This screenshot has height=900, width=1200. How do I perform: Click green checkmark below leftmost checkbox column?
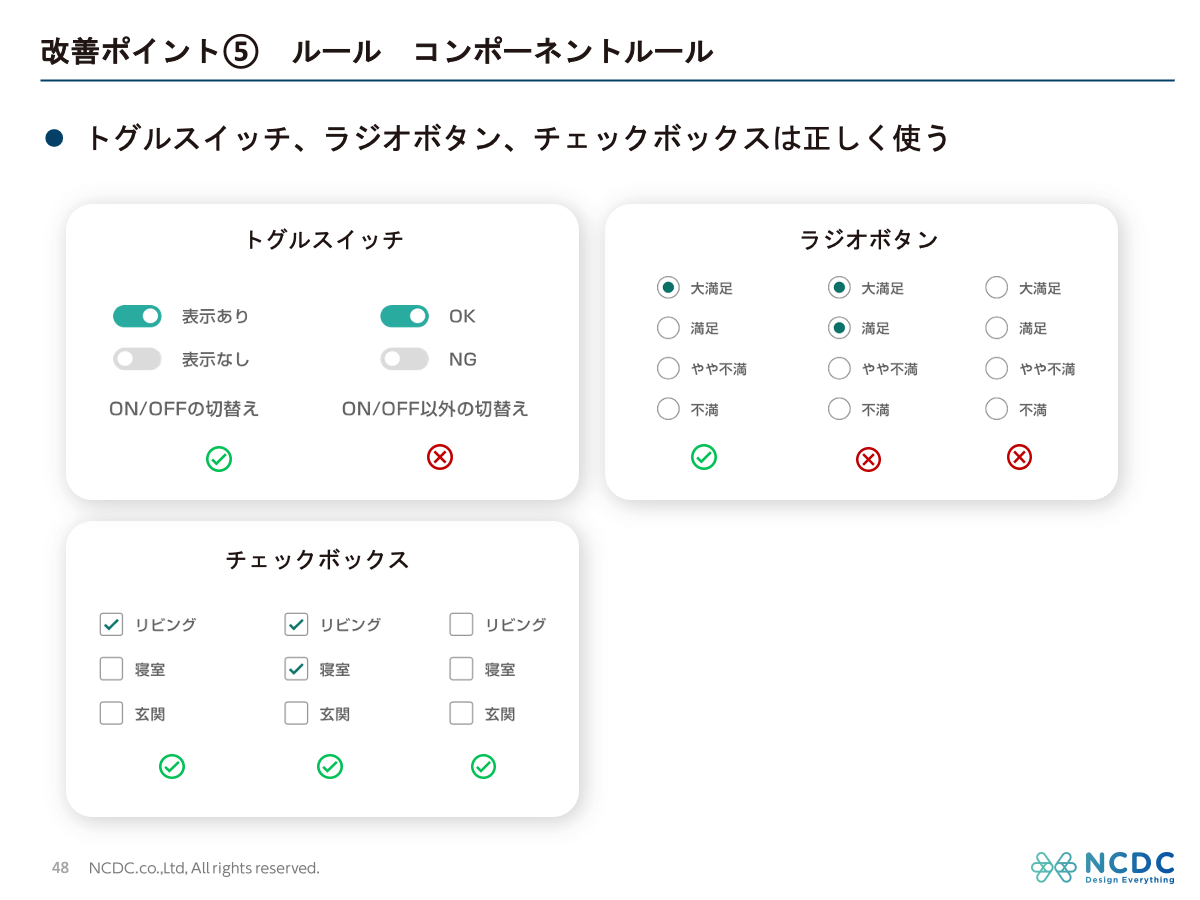(172, 766)
